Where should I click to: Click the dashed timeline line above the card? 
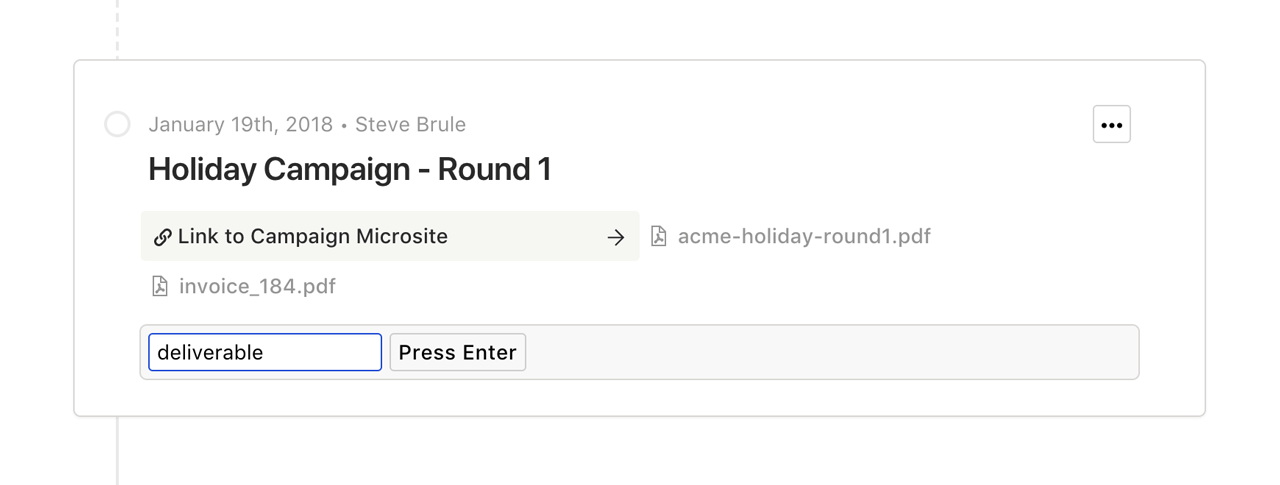pos(117,28)
